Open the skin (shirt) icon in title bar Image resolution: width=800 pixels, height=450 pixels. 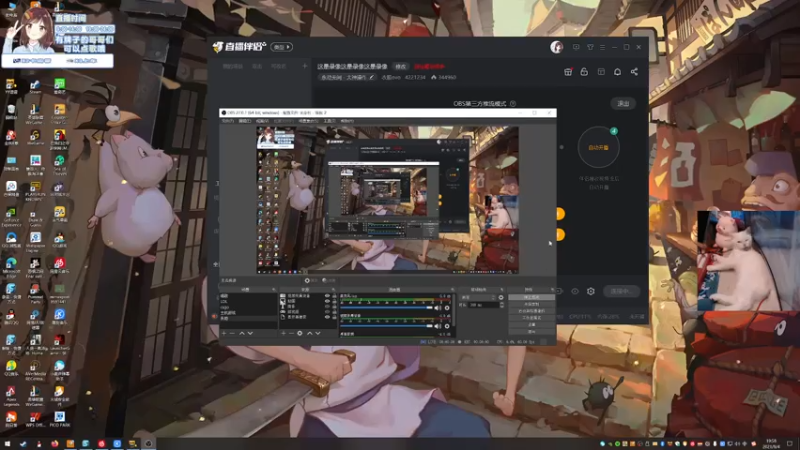[590, 47]
